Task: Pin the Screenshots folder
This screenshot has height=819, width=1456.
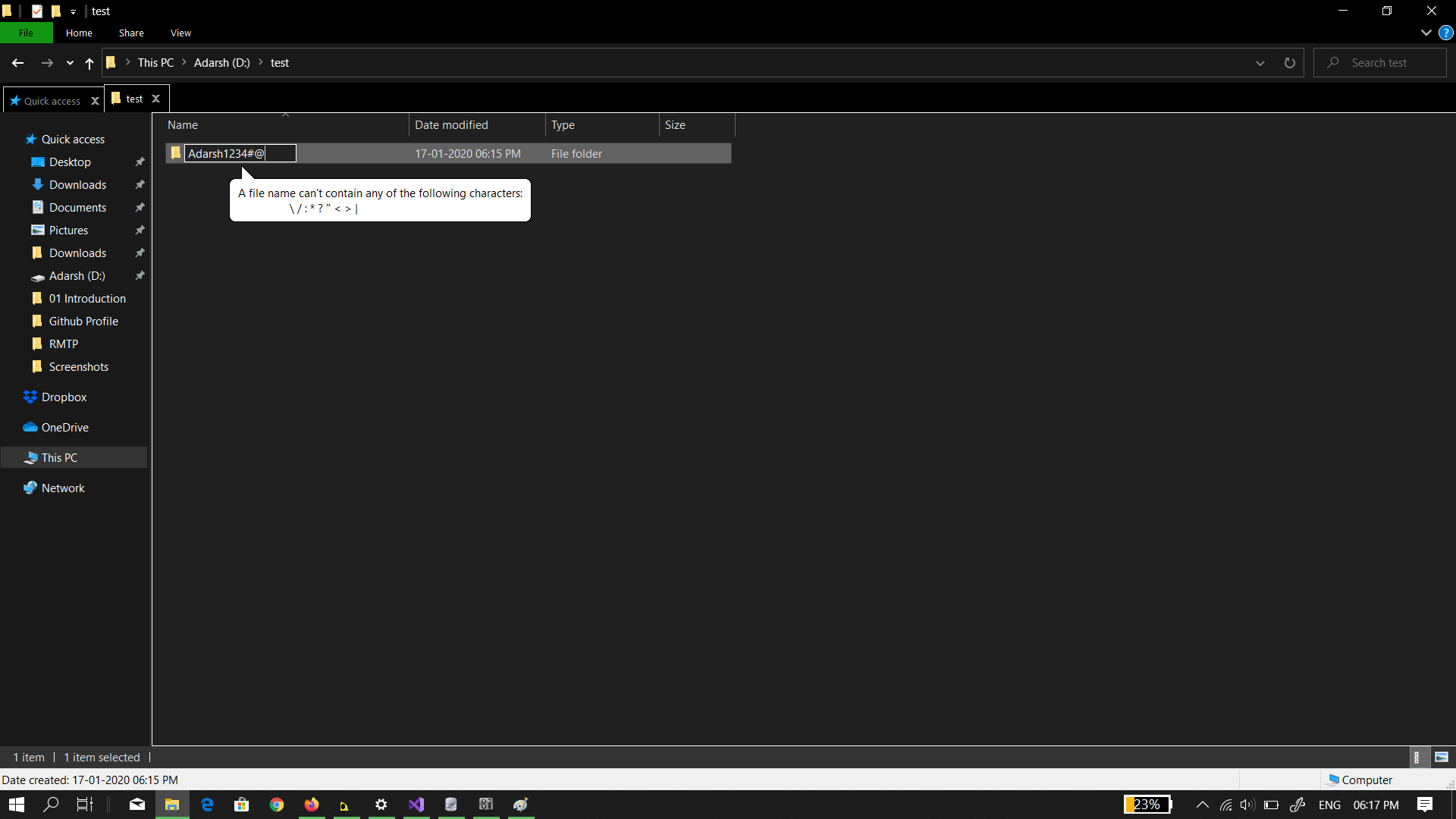Action: pos(140,366)
